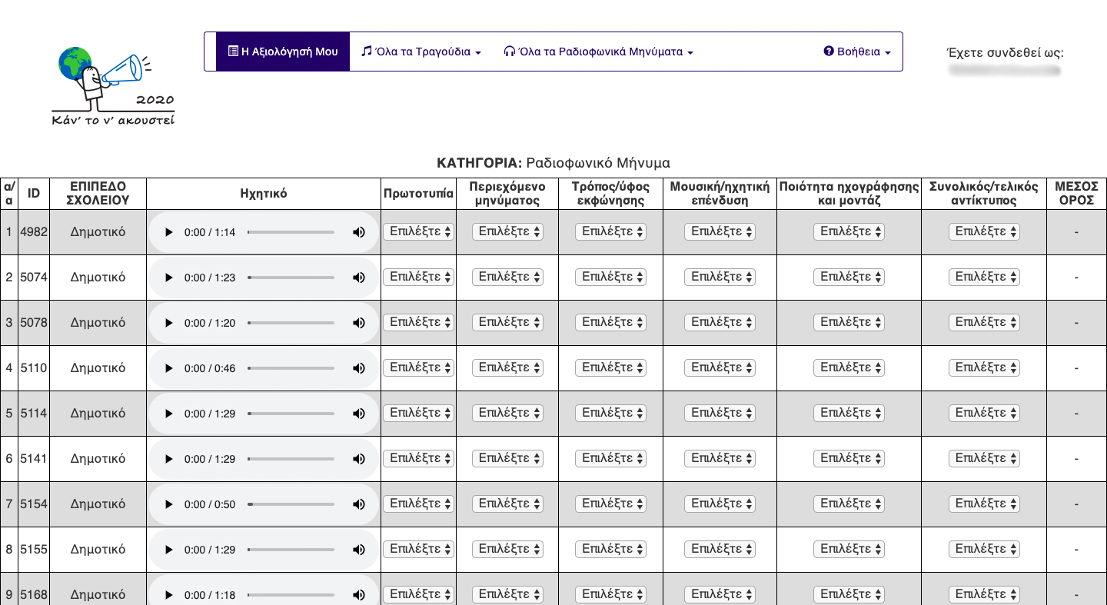
Task: Open Όλα τα Ραδιοφωνικά Μηνύματα menu
Action: click(598, 51)
